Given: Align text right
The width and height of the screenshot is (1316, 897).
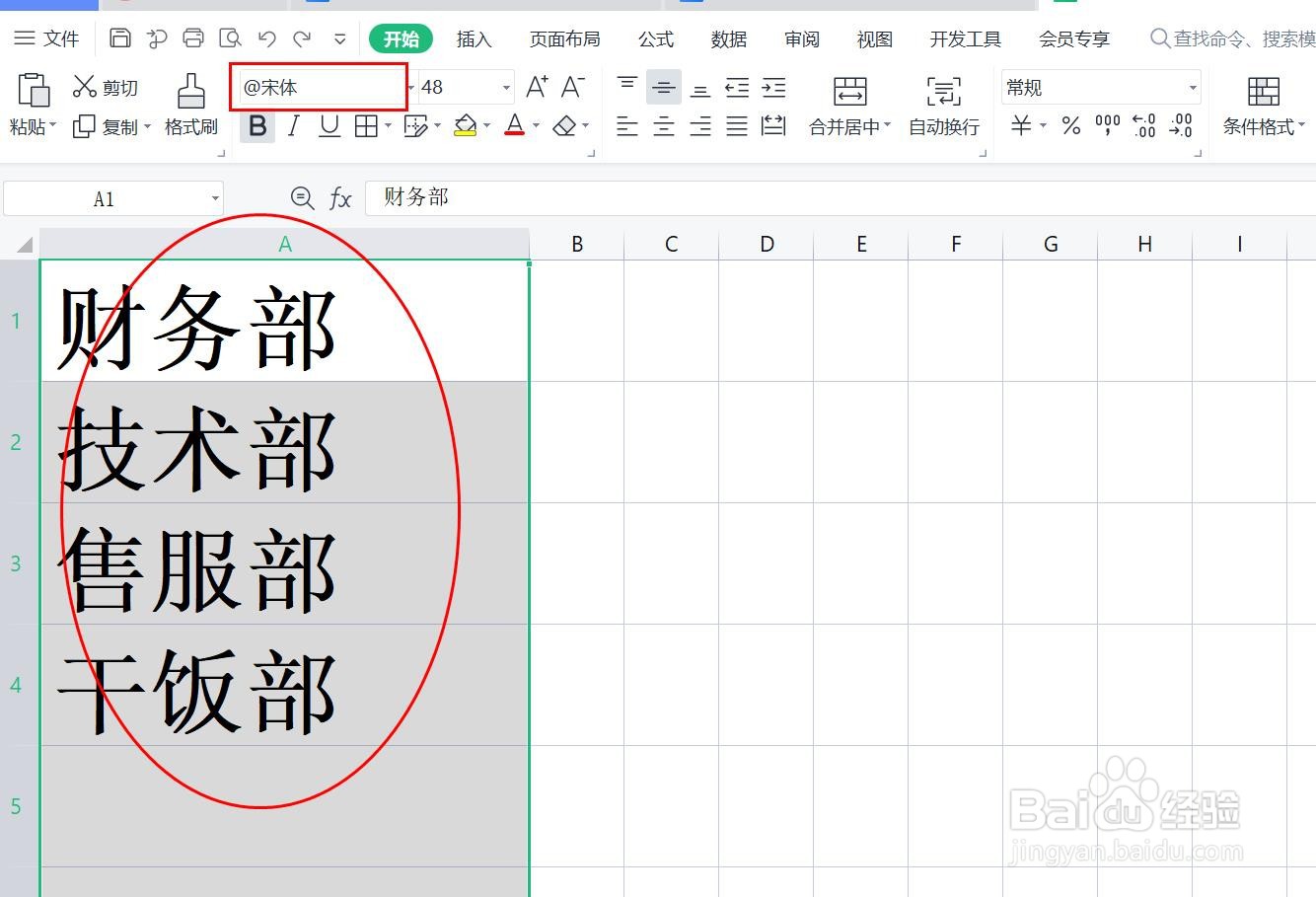Looking at the screenshot, I should [x=700, y=125].
